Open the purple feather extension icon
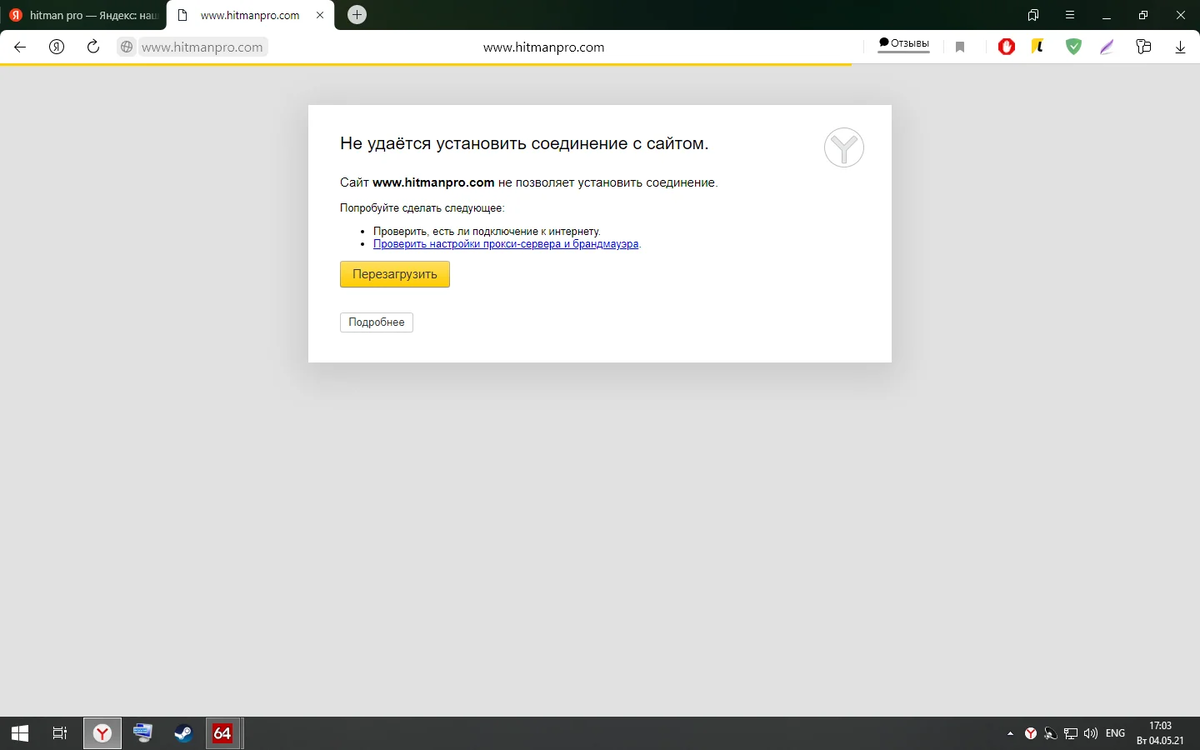 1107,47
